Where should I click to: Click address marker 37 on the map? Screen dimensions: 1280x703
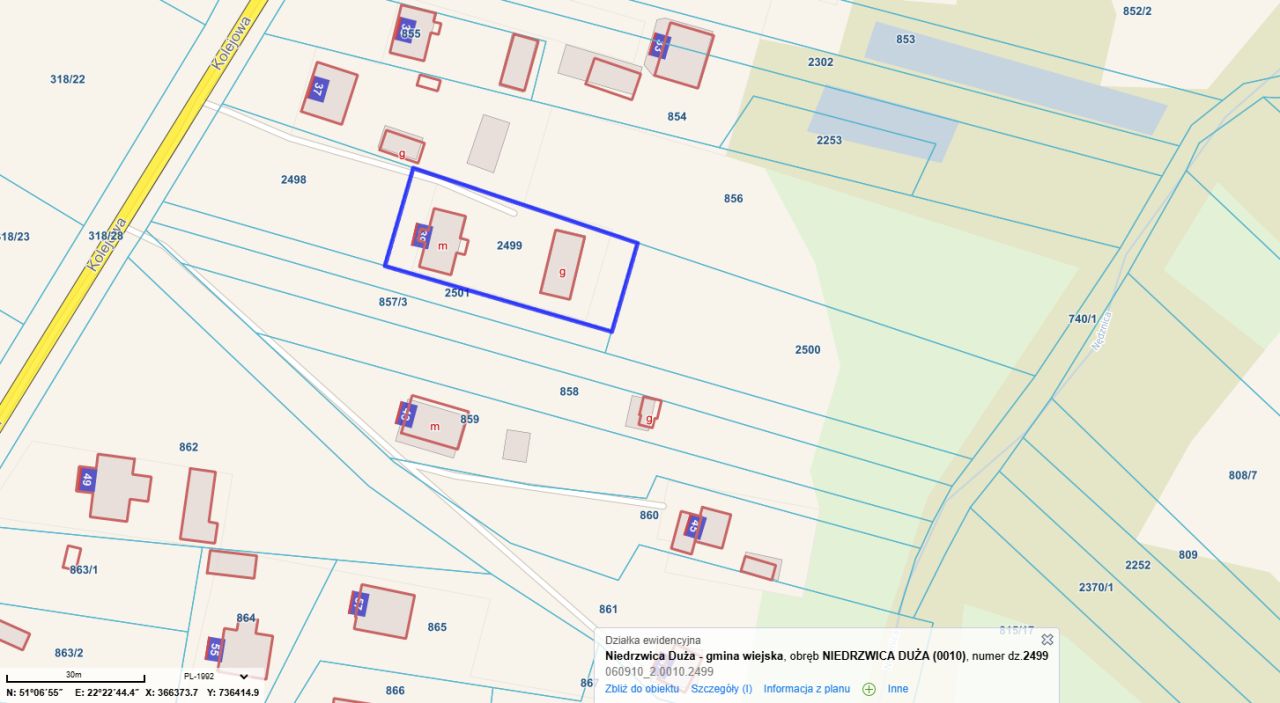click(x=318, y=88)
